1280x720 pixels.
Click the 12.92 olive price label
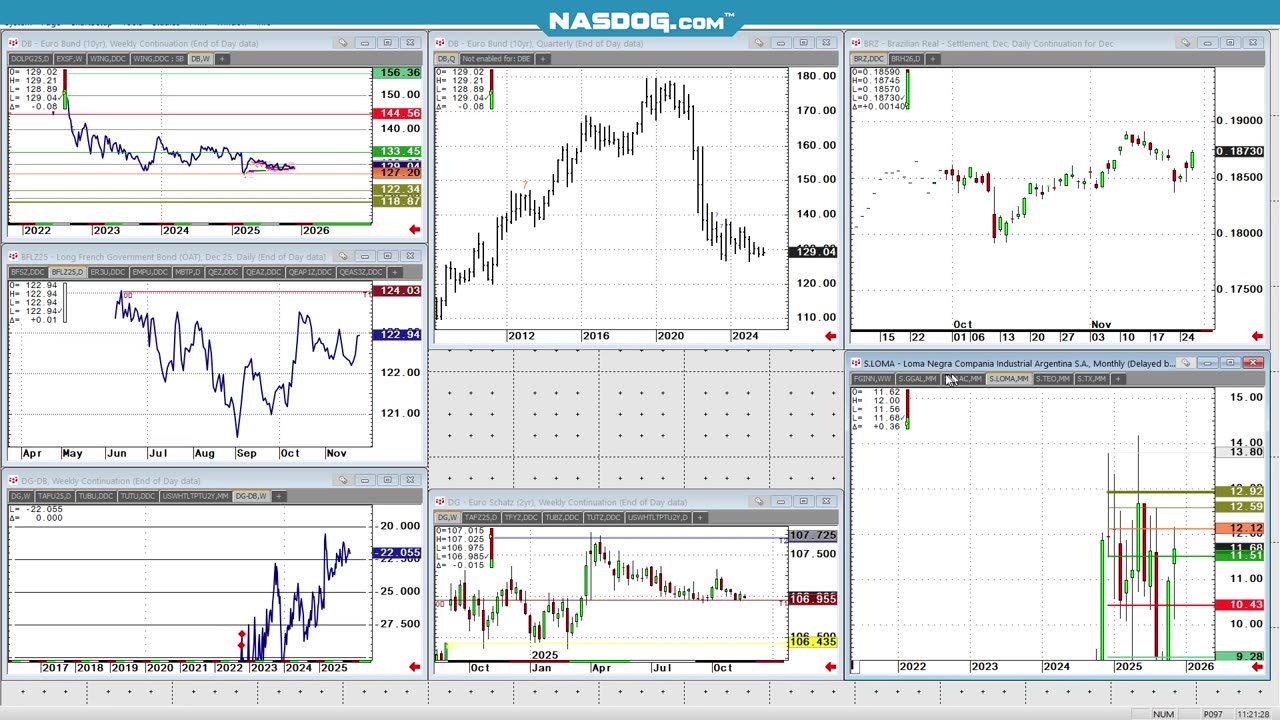coord(1240,491)
